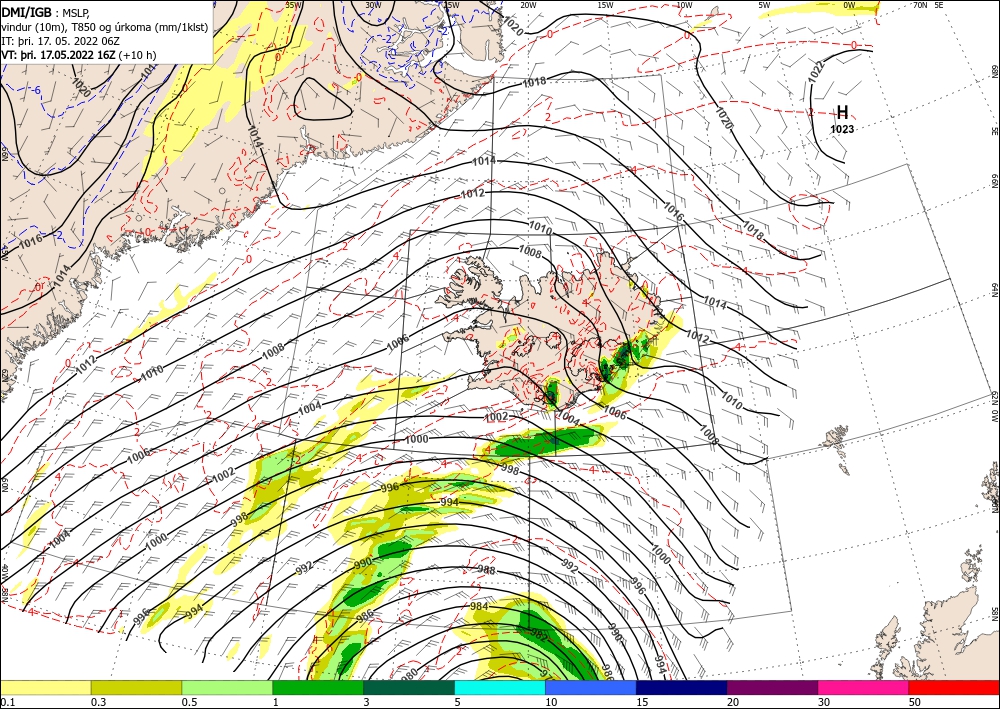Viewport: 1000px width, 709px height.
Task: Select the blue 10–15 legend band
Action: pyautogui.click(x=591, y=688)
